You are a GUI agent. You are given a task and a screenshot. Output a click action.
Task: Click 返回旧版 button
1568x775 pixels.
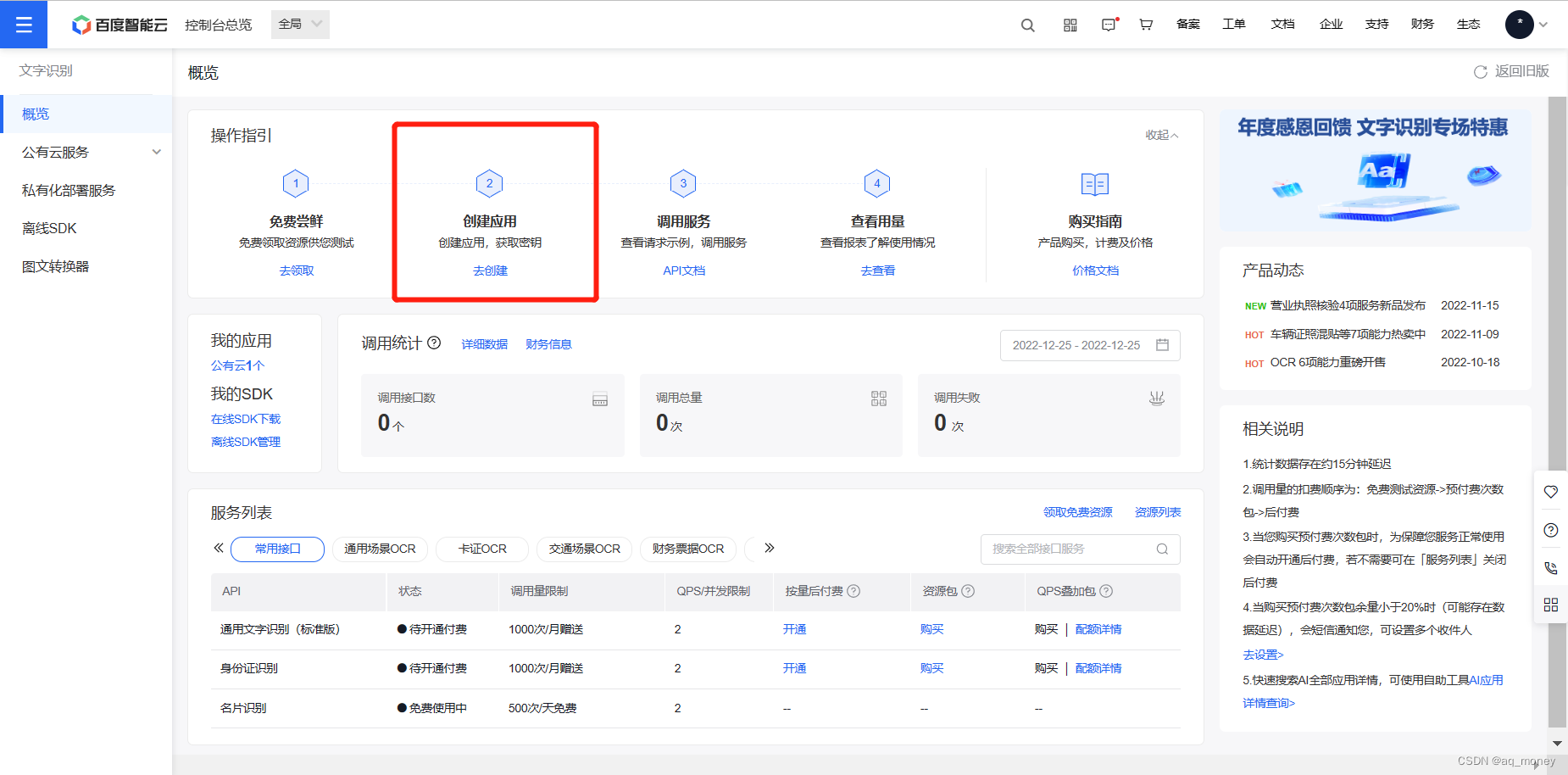point(1511,72)
